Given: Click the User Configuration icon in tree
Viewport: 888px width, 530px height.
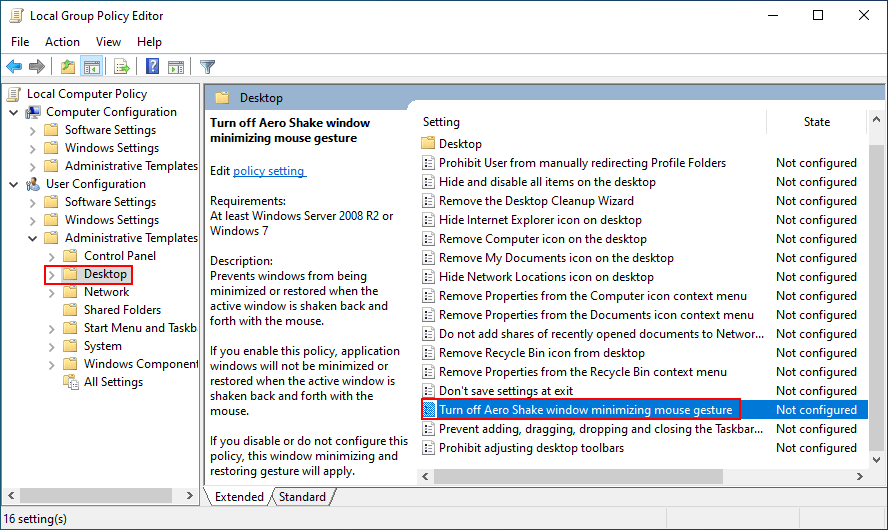Looking at the screenshot, I should point(33,184).
